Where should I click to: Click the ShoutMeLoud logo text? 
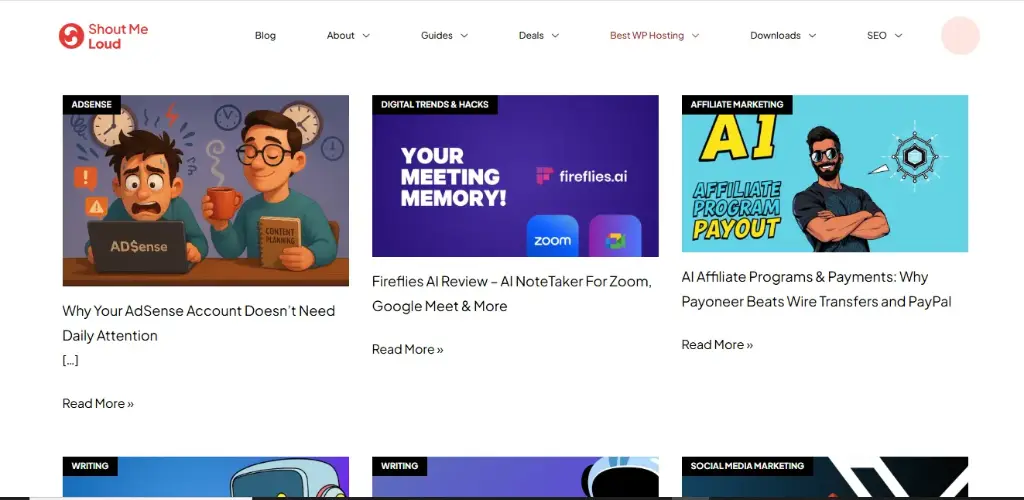tap(118, 37)
